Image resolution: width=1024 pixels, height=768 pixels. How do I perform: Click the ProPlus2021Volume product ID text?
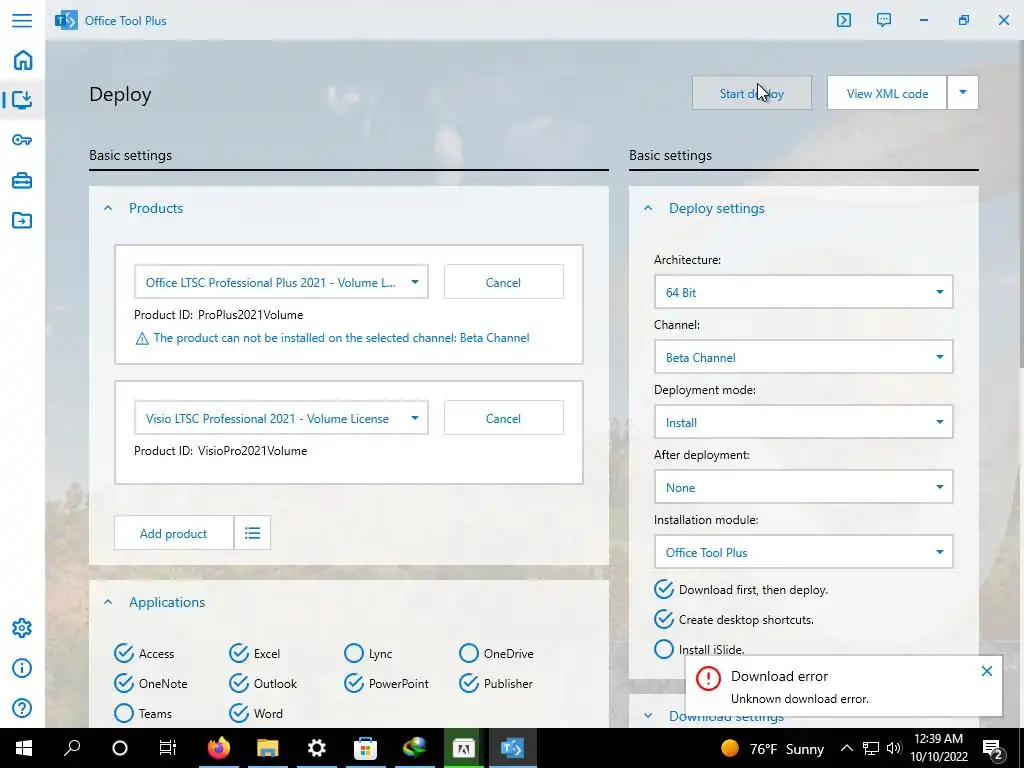click(251, 315)
